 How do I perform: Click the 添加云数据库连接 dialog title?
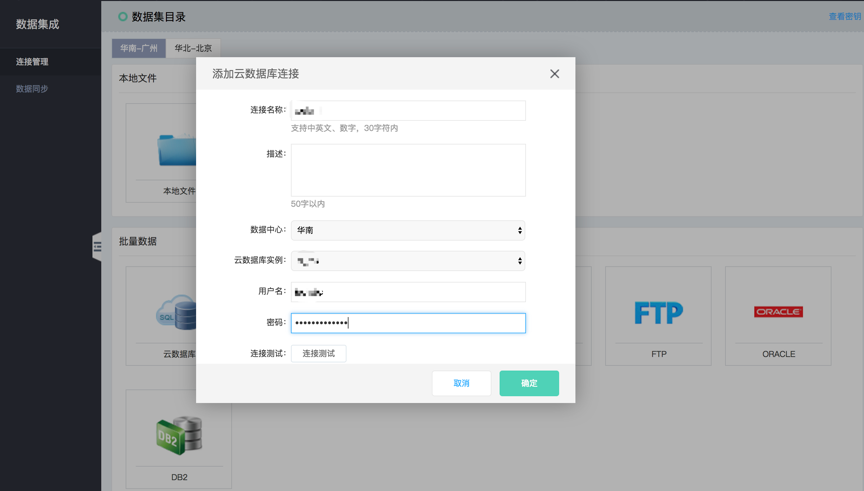point(256,74)
